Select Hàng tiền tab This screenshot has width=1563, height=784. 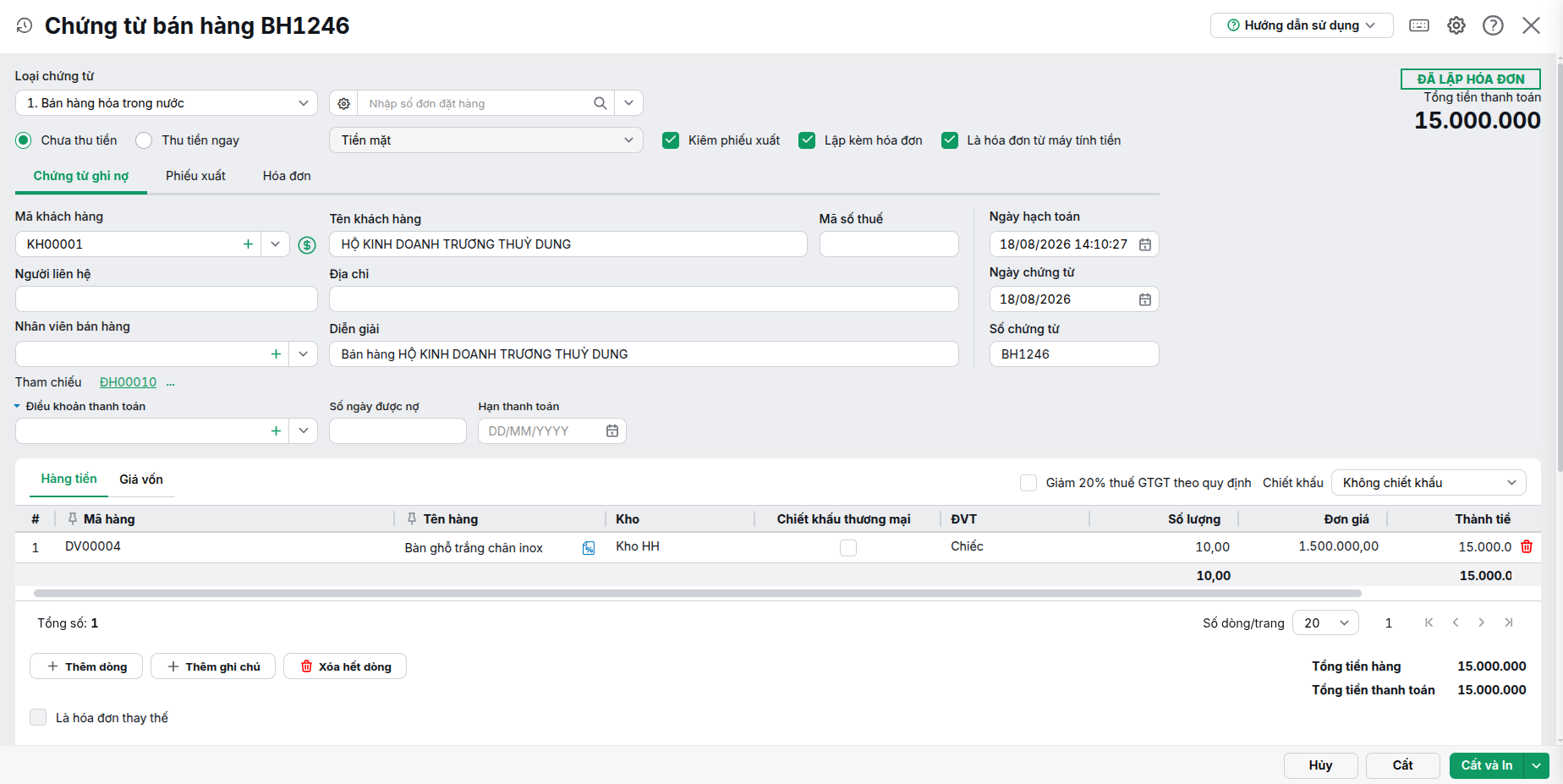click(x=69, y=479)
